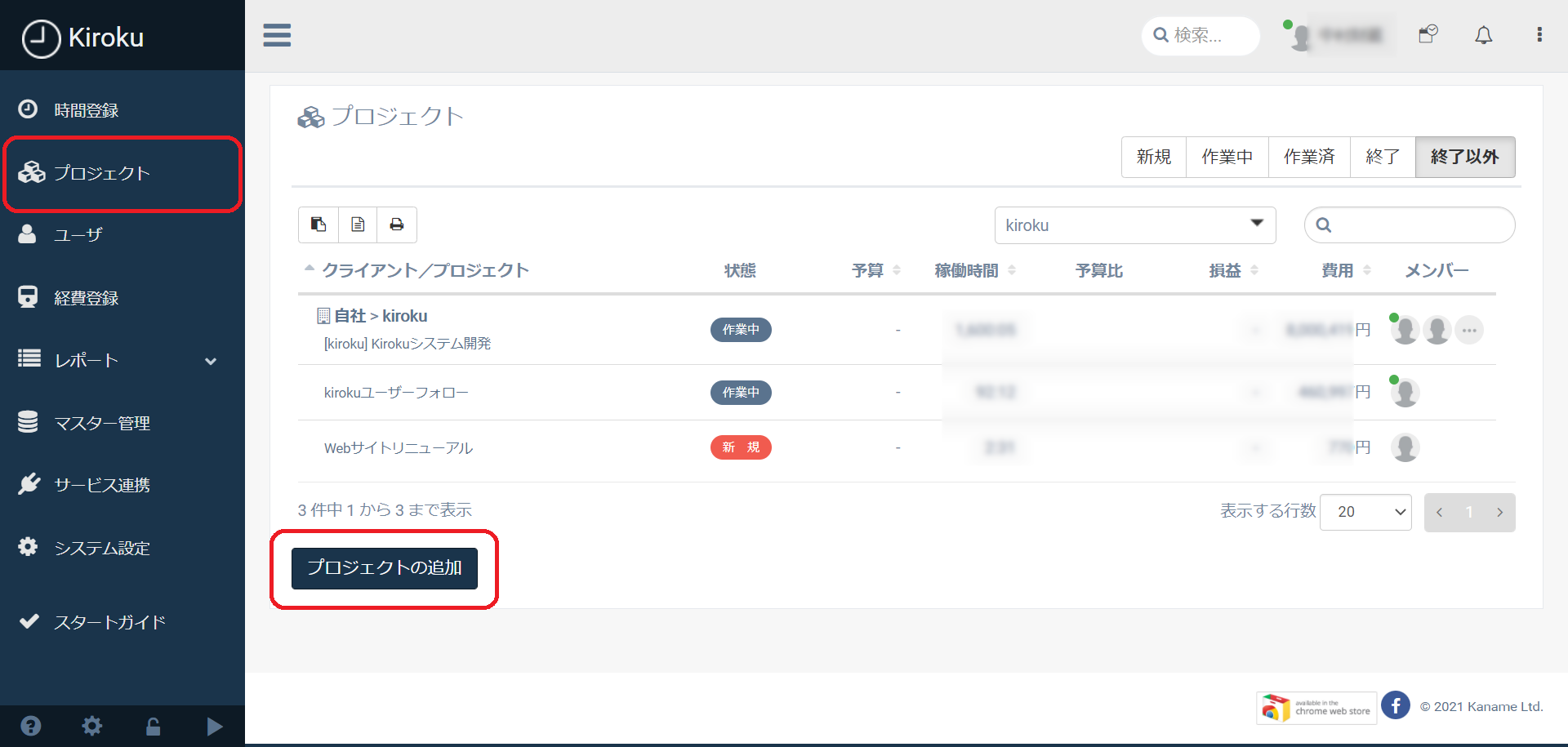This screenshot has width=1568, height=747.
Task: Open the Chrome web store badge
Action: [1316, 708]
